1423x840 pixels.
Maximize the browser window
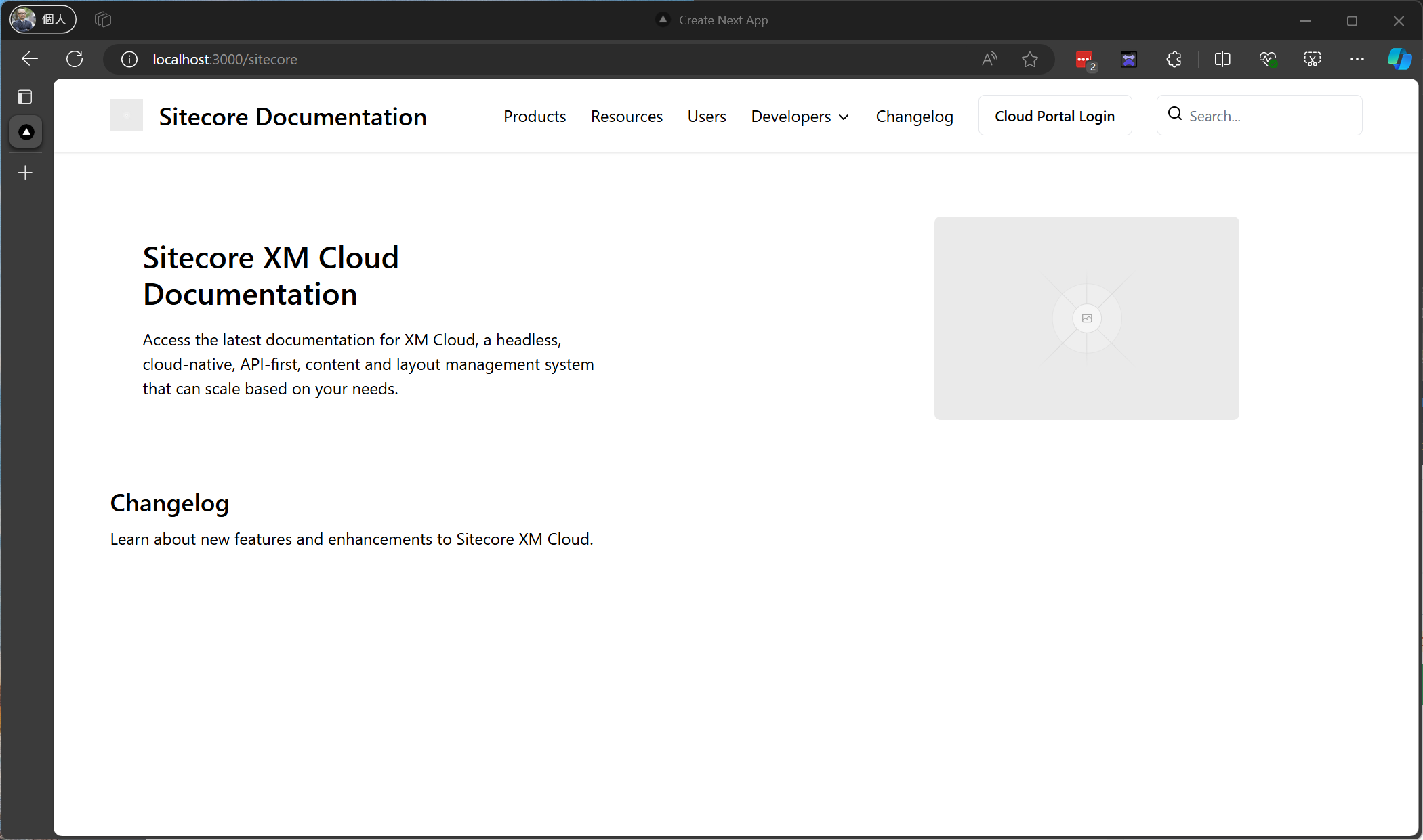(1352, 20)
